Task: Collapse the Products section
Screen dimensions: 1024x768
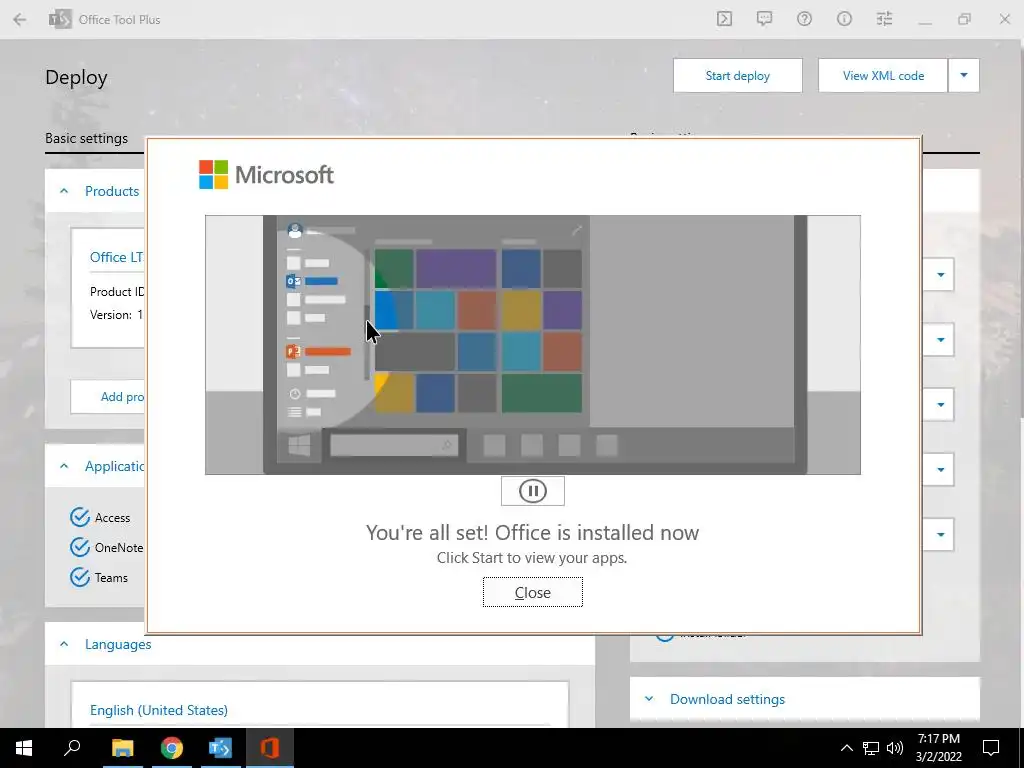Action: [x=64, y=191]
